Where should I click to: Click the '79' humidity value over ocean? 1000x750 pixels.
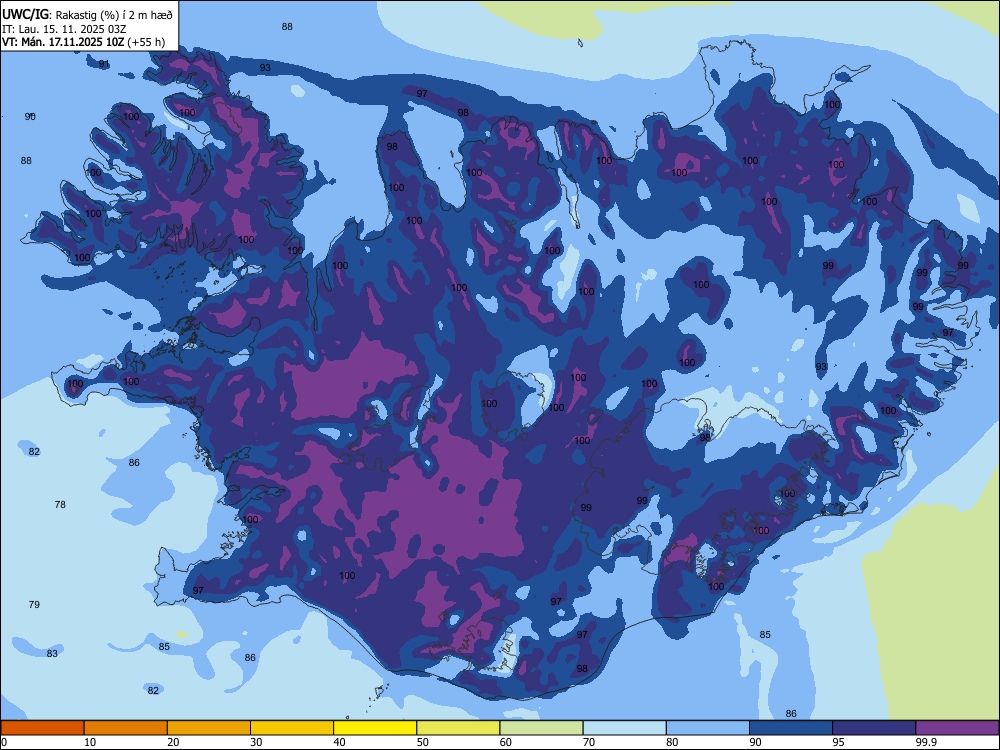34,604
